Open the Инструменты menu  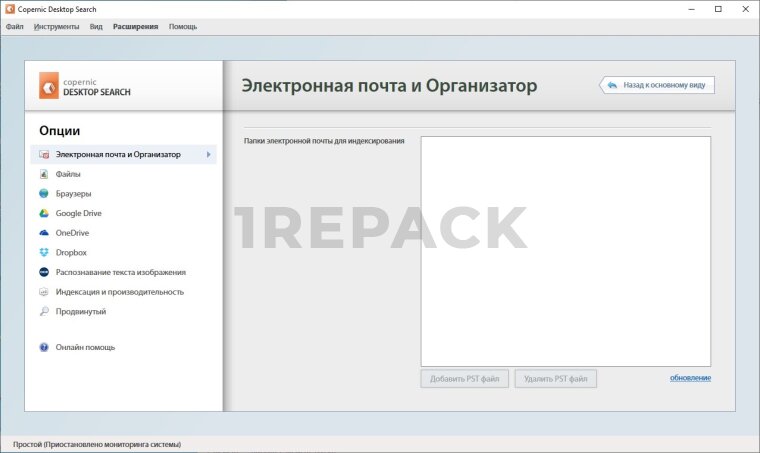pyautogui.click(x=56, y=27)
